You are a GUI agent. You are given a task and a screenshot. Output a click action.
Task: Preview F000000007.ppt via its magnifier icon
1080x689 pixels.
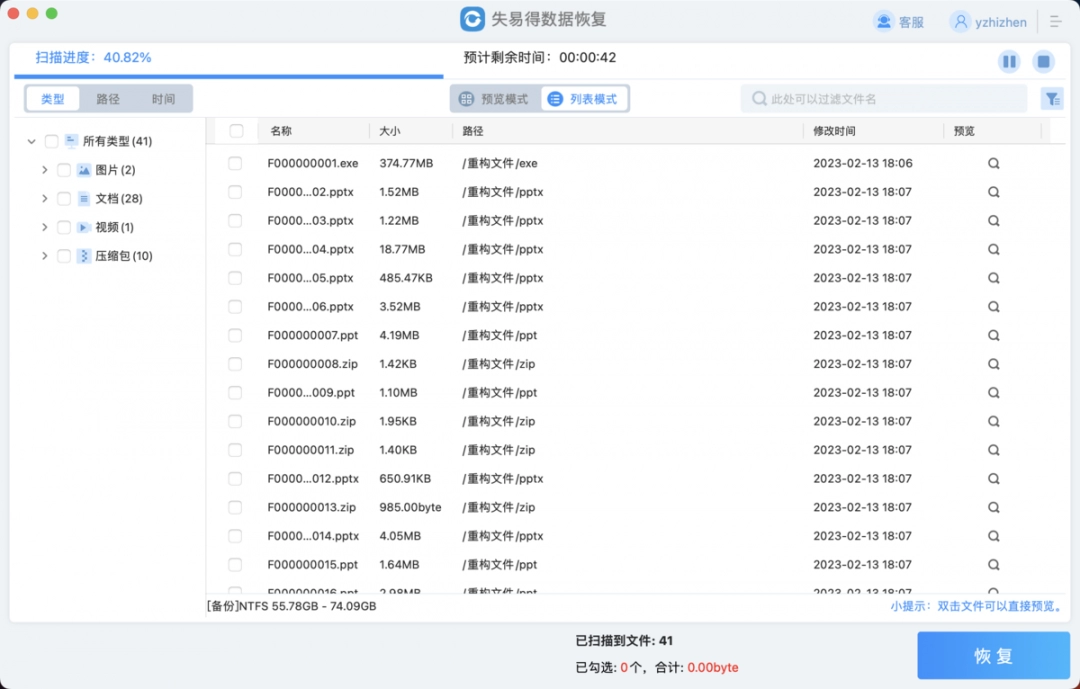(x=993, y=335)
